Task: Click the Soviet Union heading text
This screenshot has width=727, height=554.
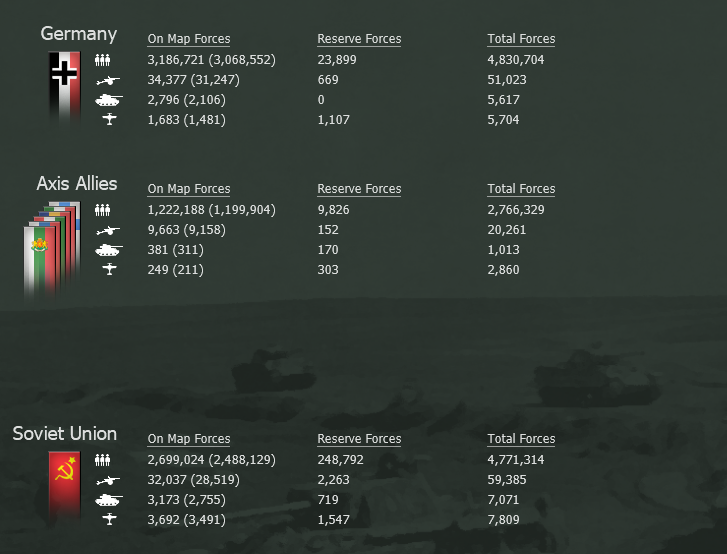Action: tap(64, 434)
